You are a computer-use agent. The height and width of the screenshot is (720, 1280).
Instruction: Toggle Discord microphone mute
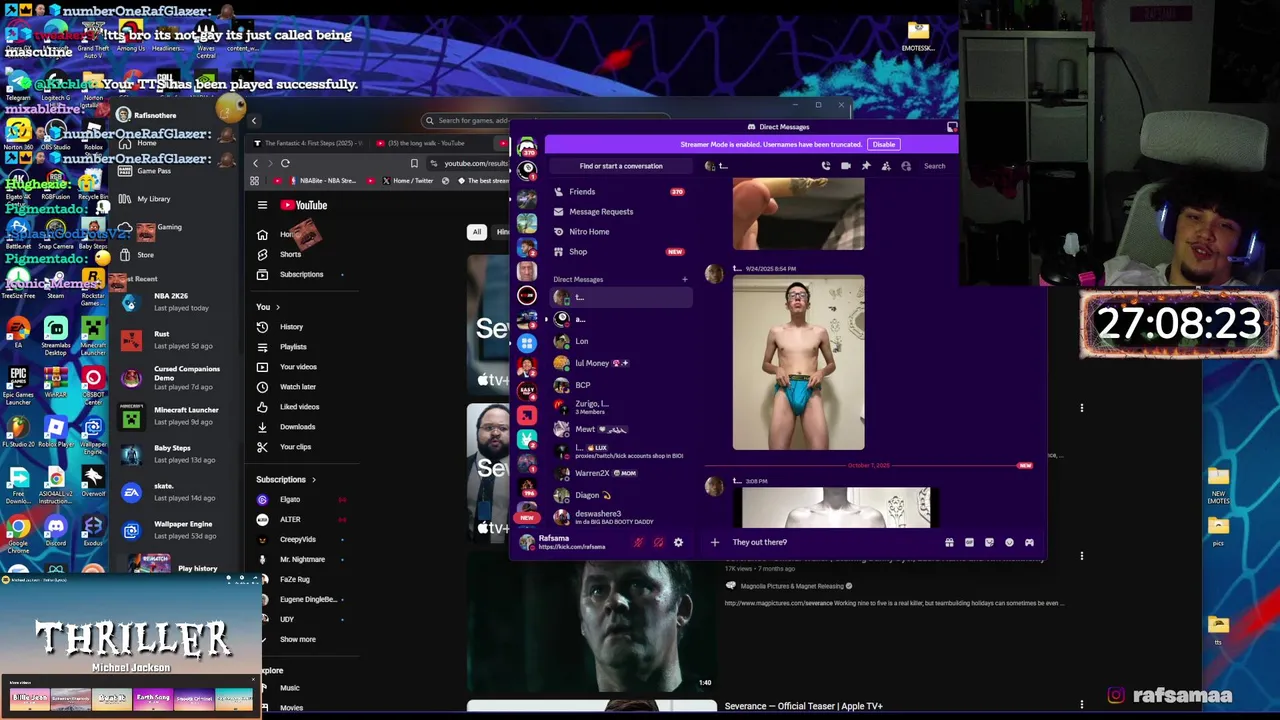(x=638, y=542)
